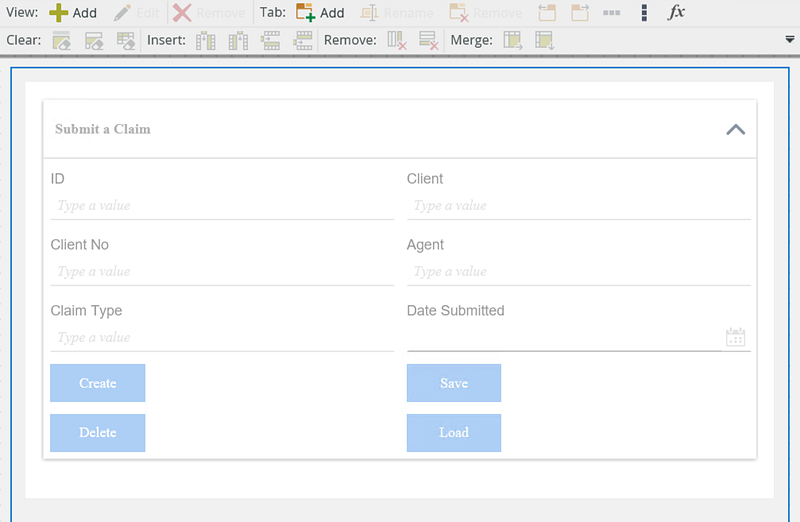Select the ID label
This screenshot has width=800, height=522.
(58, 179)
